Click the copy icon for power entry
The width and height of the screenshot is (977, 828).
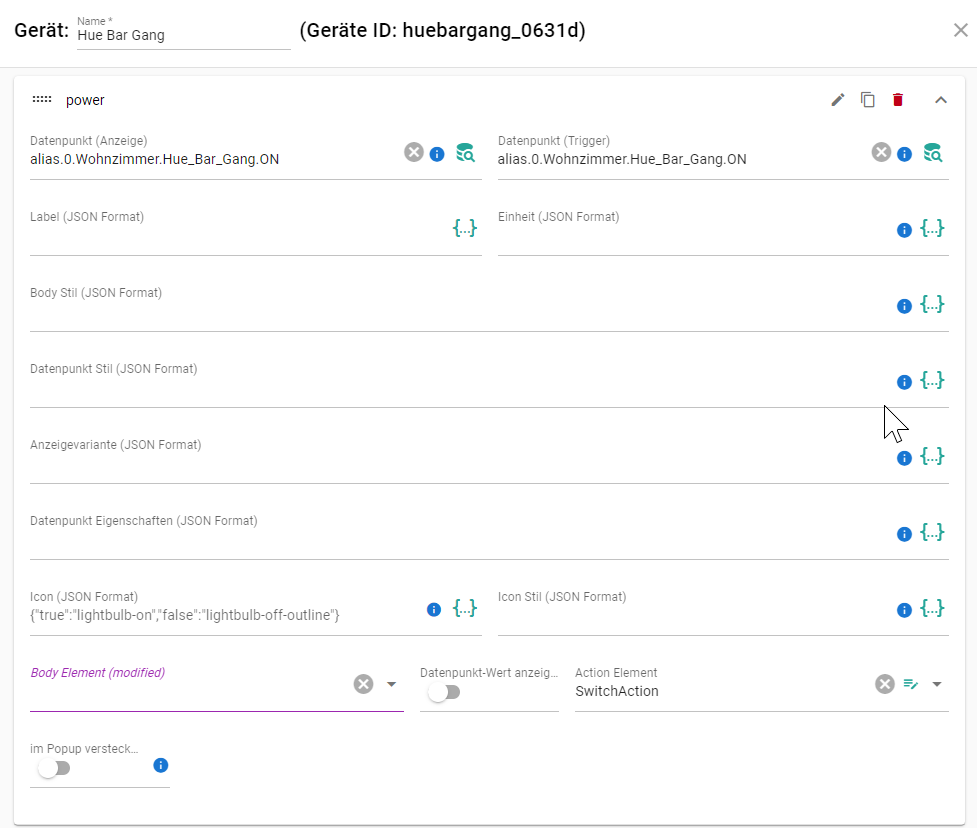[868, 100]
